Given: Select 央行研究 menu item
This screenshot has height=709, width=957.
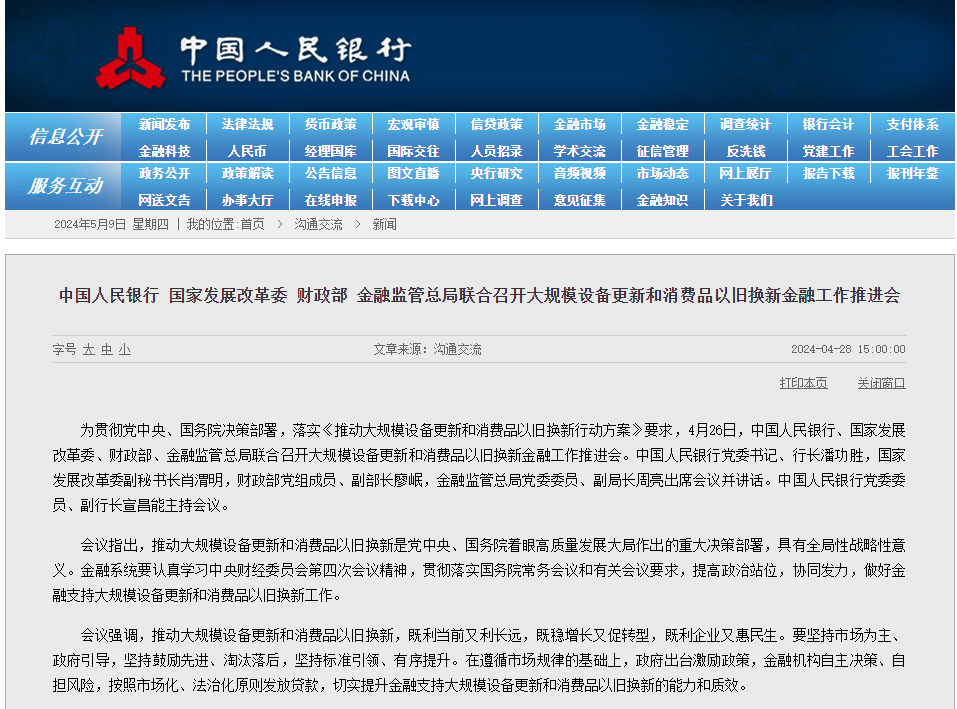Looking at the screenshot, I should (496, 173).
